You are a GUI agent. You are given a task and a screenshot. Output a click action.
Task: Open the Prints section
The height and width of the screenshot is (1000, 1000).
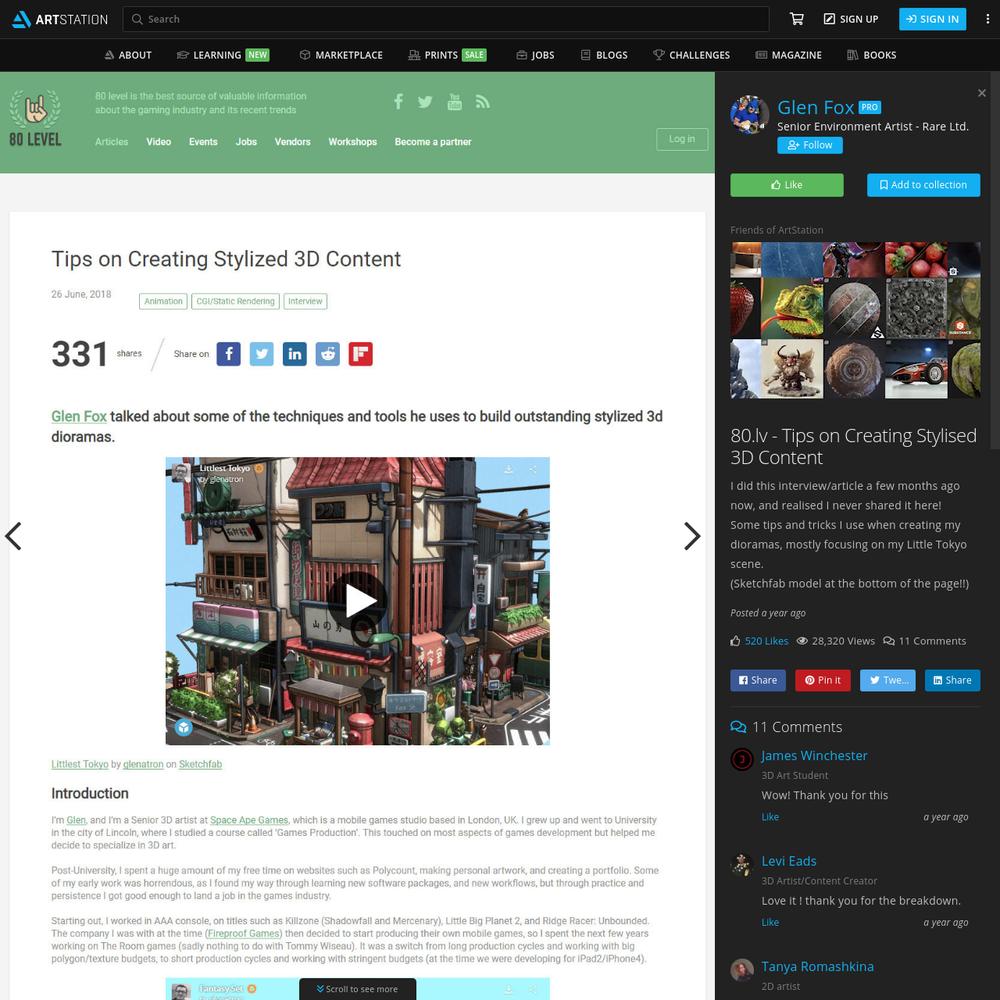click(x=447, y=55)
